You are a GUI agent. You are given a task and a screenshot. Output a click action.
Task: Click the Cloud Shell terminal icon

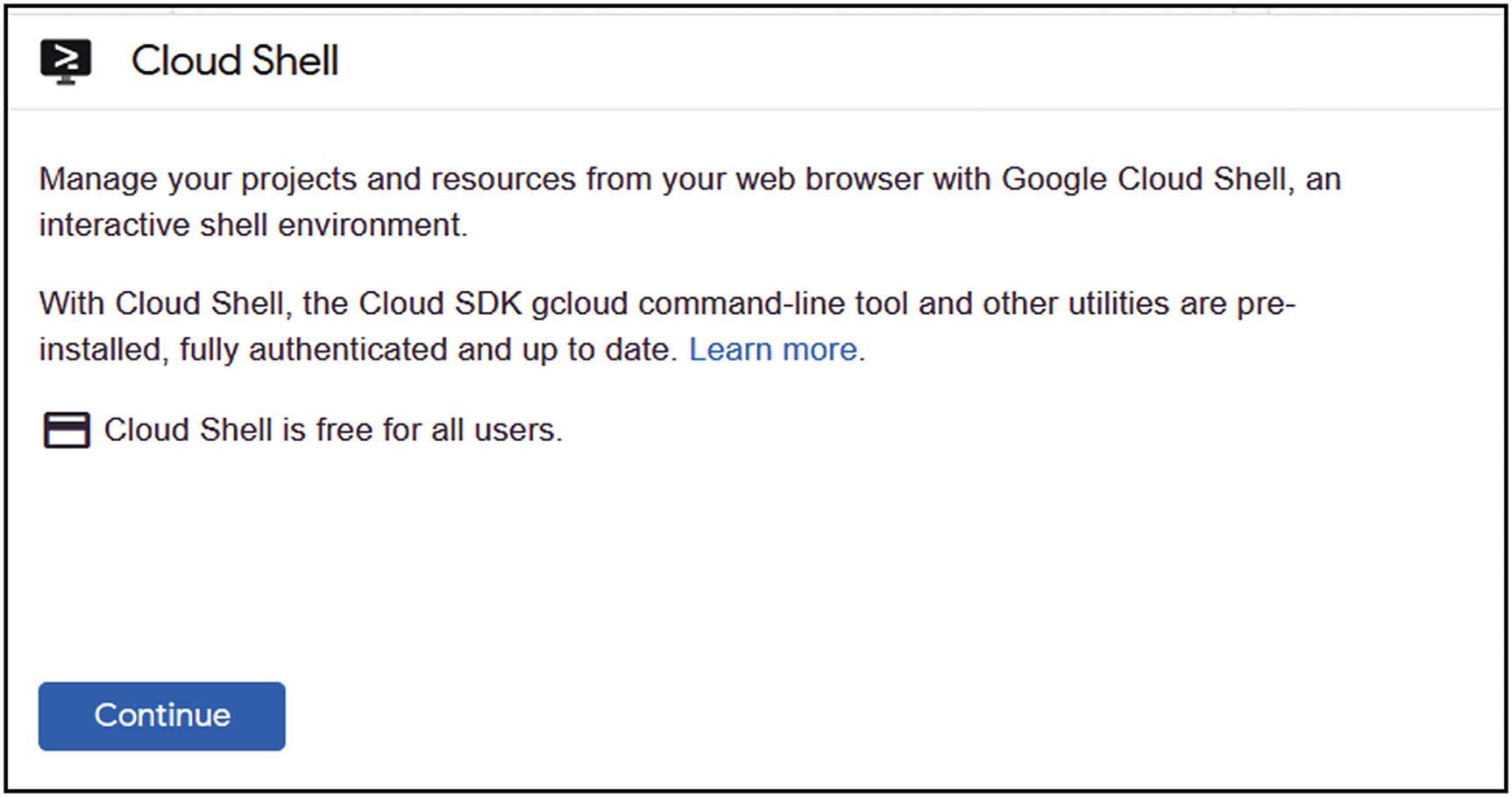click(66, 61)
